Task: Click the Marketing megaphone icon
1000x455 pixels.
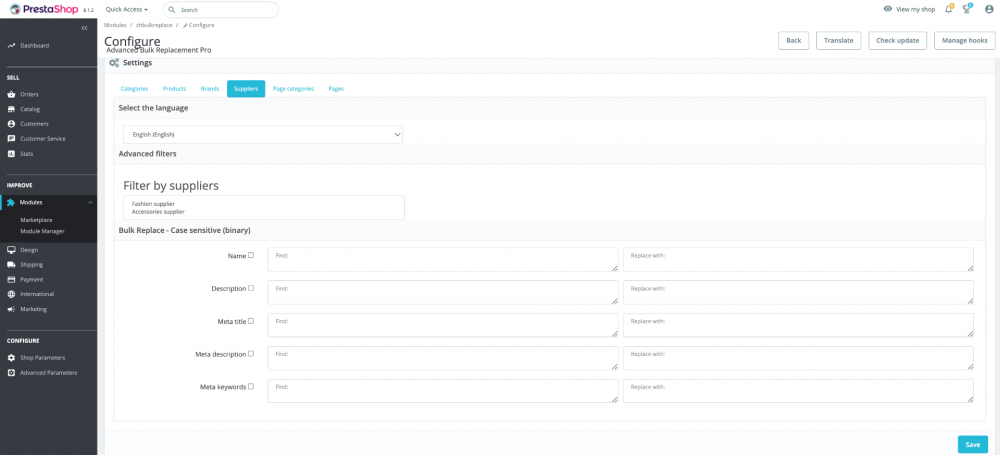Action: (x=11, y=309)
